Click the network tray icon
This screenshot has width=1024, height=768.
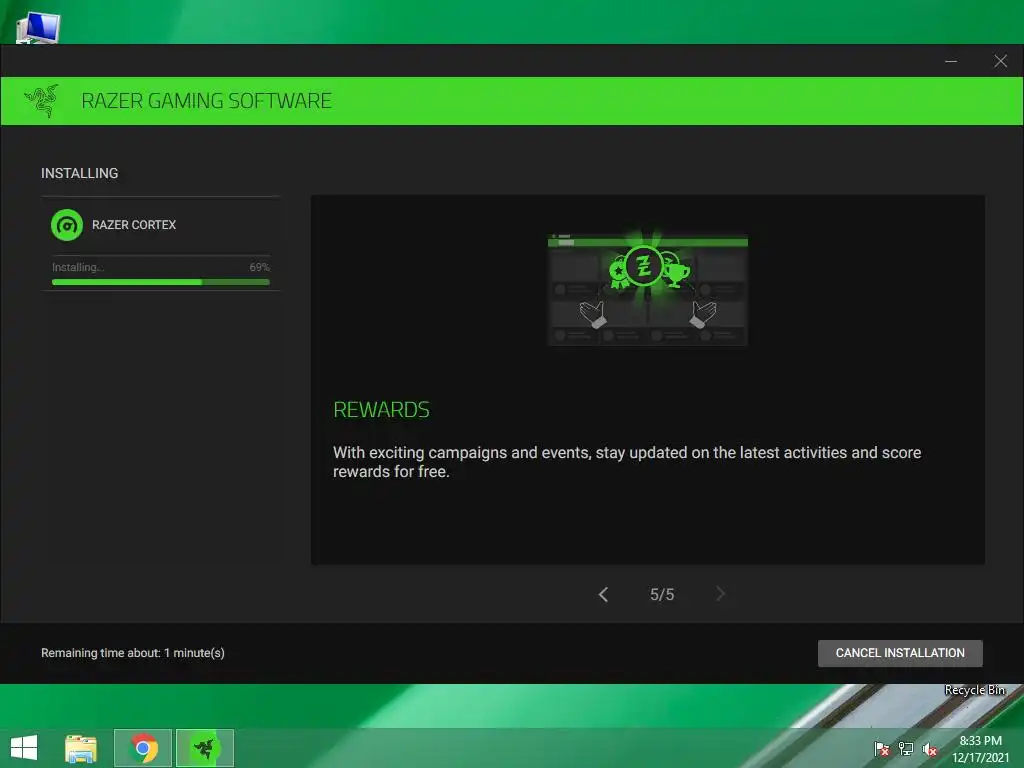click(x=906, y=749)
